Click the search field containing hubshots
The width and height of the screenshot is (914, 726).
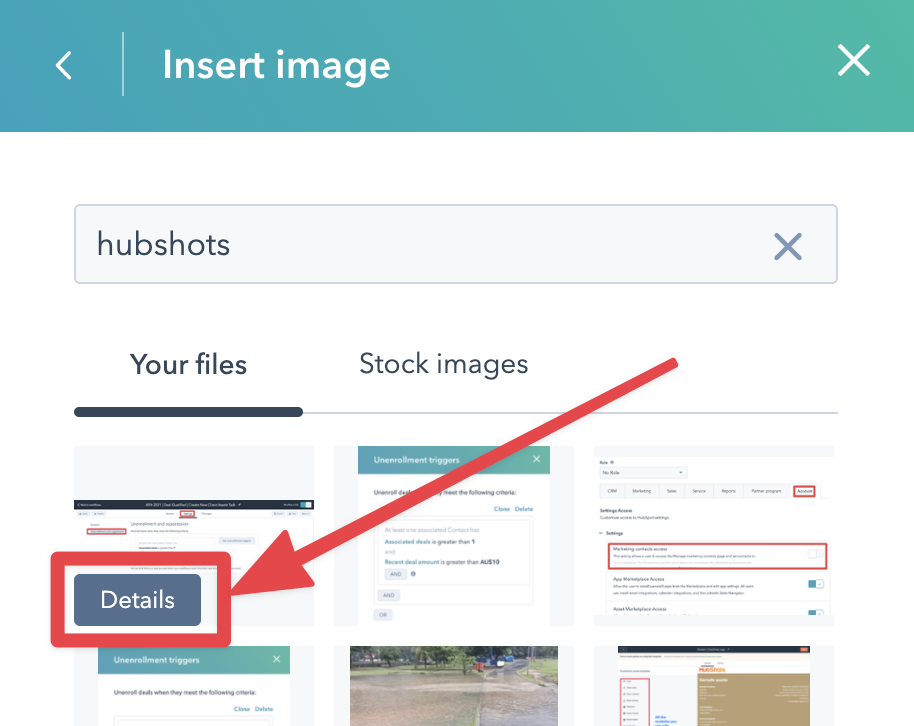pyautogui.click(x=420, y=245)
